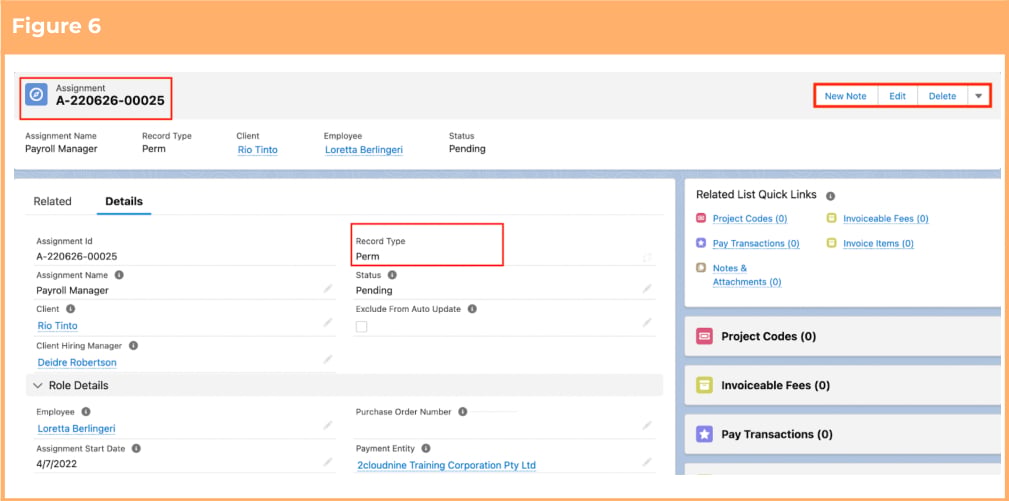The width and height of the screenshot is (1009, 501).
Task: Click the blue Assignment compass icon
Action: click(37, 95)
